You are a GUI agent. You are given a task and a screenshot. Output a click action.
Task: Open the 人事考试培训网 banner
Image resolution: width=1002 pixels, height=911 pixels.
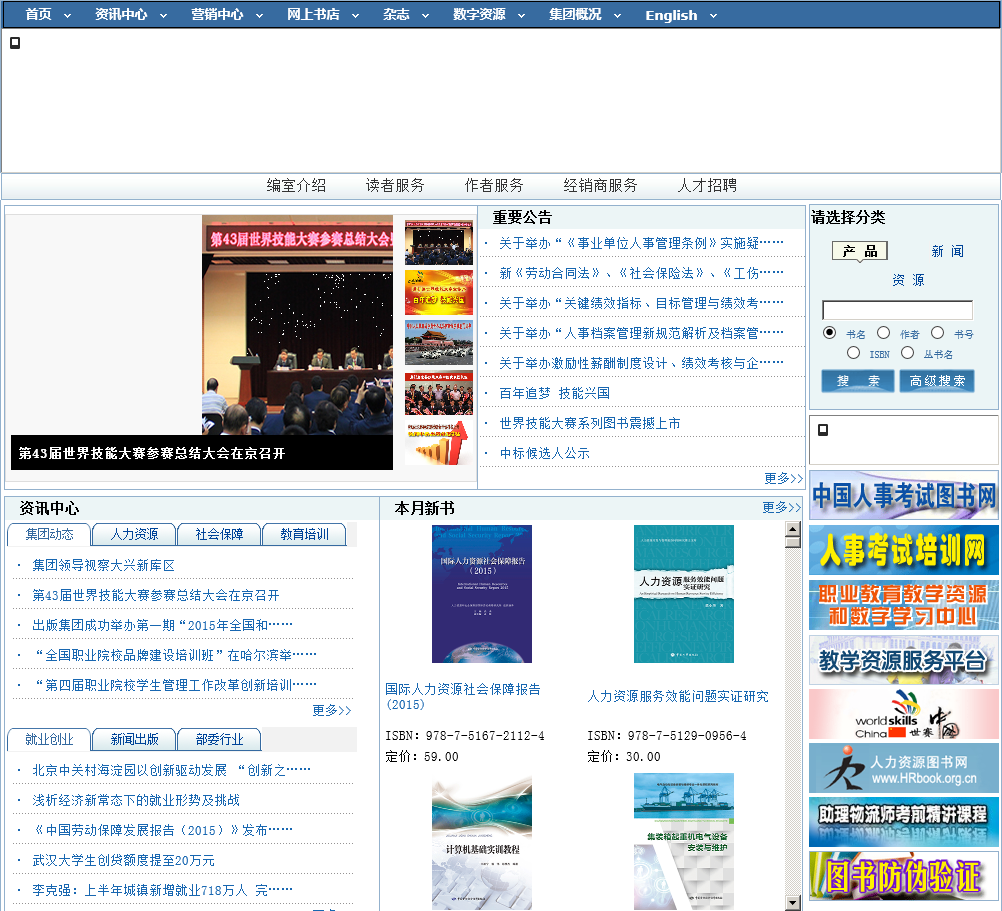(x=904, y=550)
